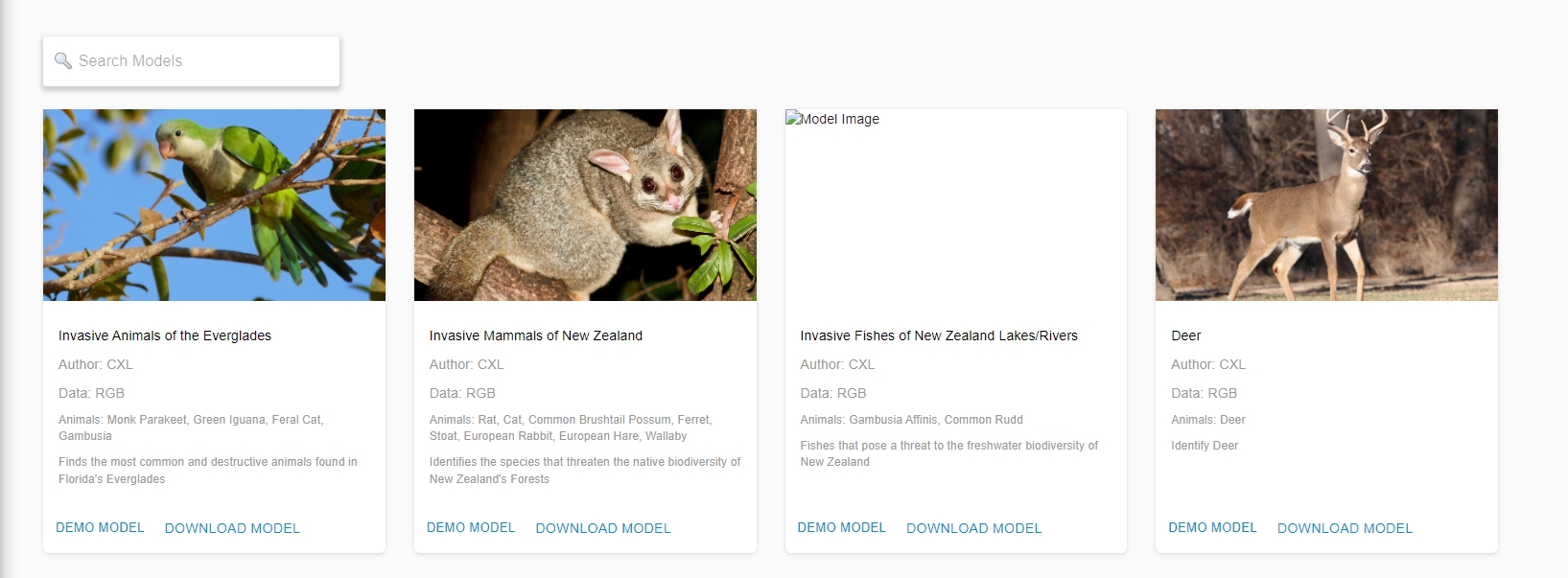This screenshot has height=578, width=1568.
Task: Download the Invasive Fishes model
Action: (x=973, y=528)
